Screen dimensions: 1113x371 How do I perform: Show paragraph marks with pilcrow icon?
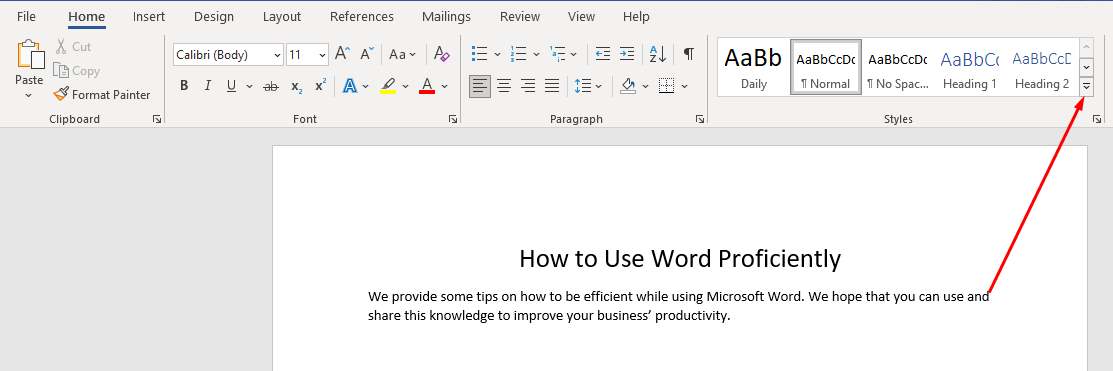[689, 54]
